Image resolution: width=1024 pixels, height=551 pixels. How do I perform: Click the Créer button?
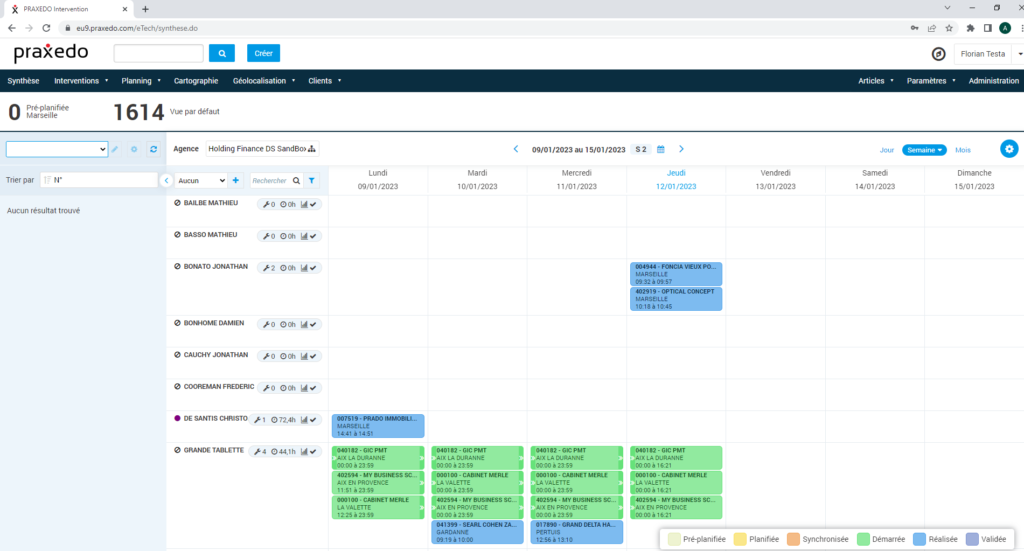263,53
